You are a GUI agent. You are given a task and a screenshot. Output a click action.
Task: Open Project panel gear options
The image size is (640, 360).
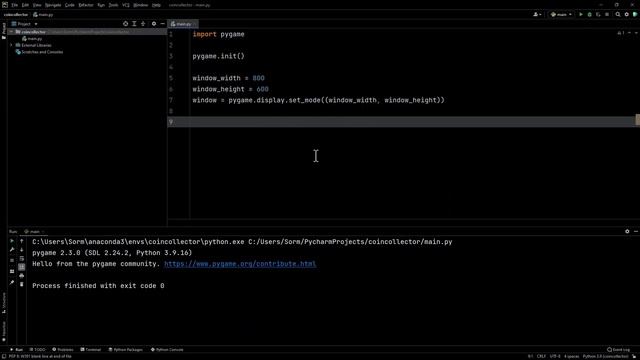click(x=154, y=24)
